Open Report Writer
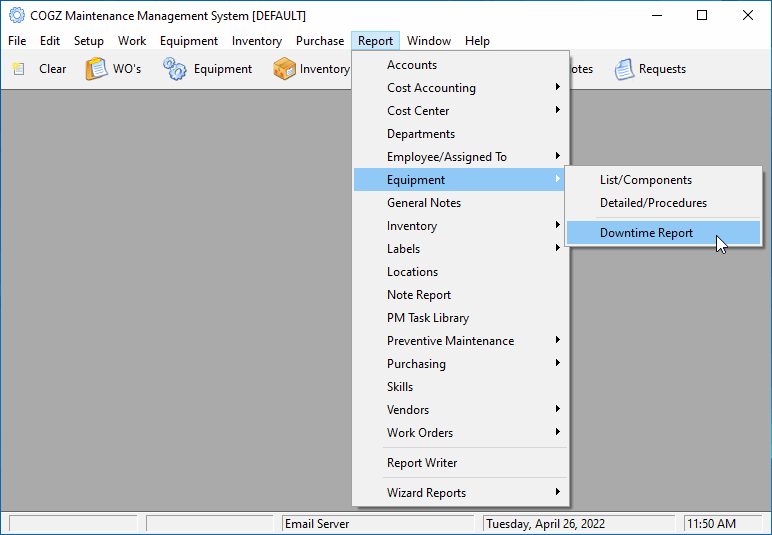The height and width of the screenshot is (535, 772). click(461, 463)
